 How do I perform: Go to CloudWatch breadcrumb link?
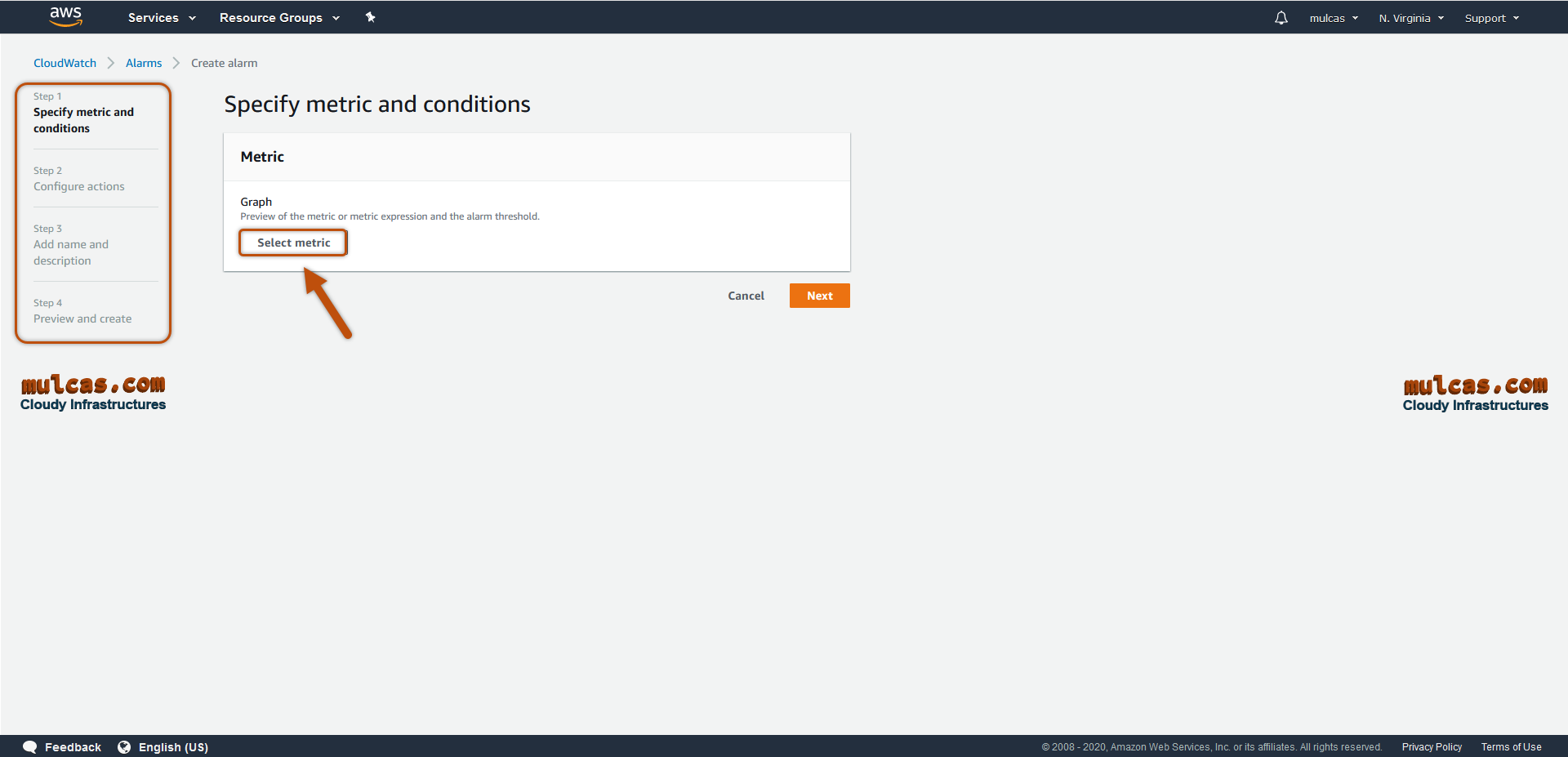pyautogui.click(x=65, y=63)
